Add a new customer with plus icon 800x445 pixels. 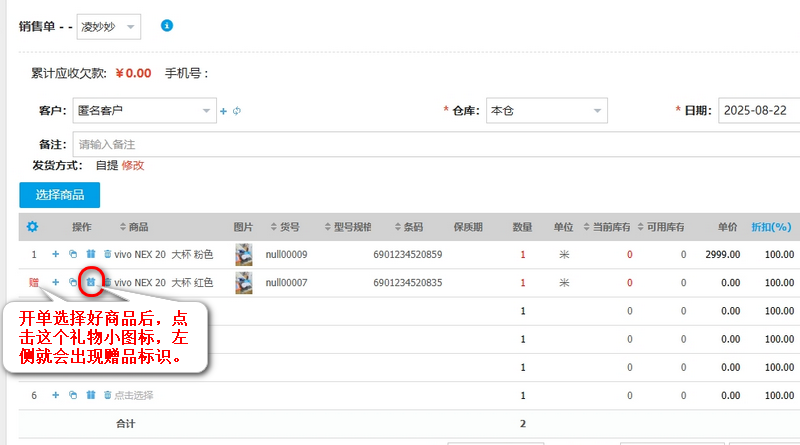[223, 111]
